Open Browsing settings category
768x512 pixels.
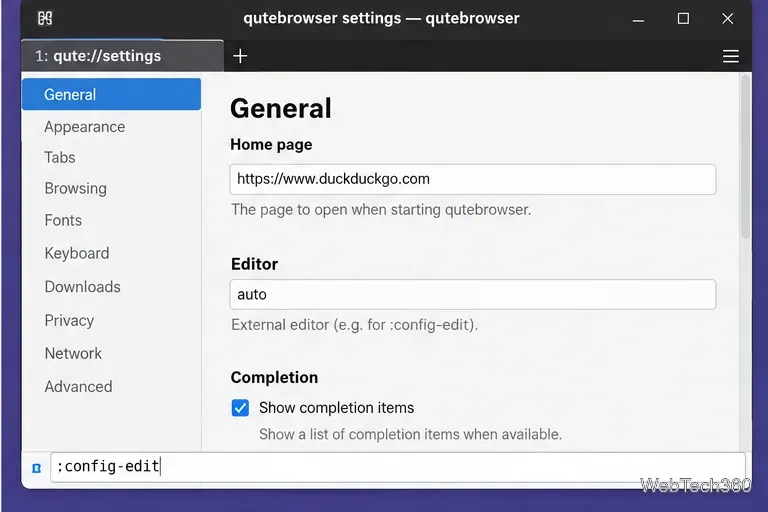[75, 189]
